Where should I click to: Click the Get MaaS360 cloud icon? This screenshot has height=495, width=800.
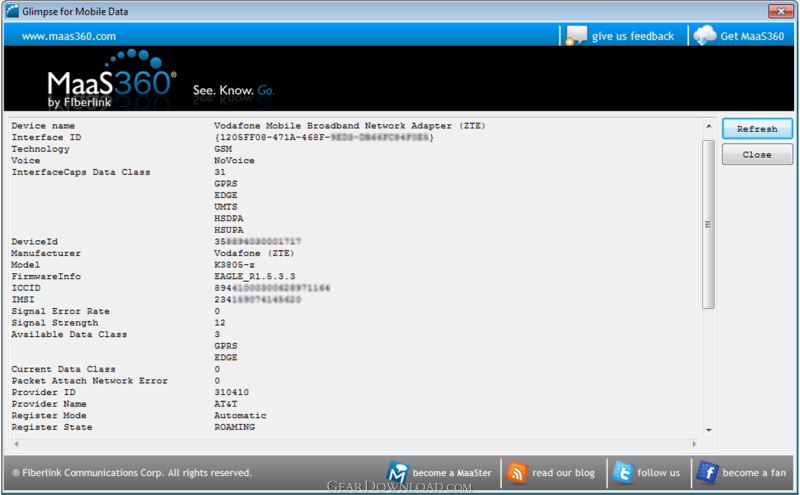705,36
